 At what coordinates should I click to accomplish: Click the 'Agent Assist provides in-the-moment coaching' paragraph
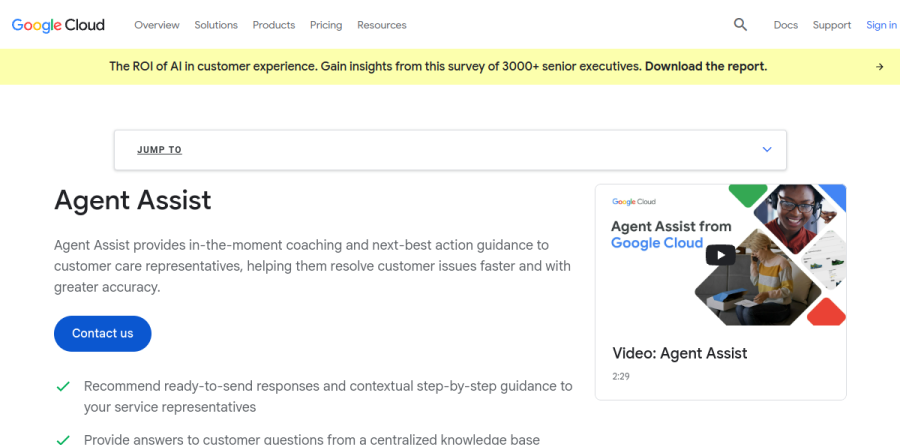[312, 266]
